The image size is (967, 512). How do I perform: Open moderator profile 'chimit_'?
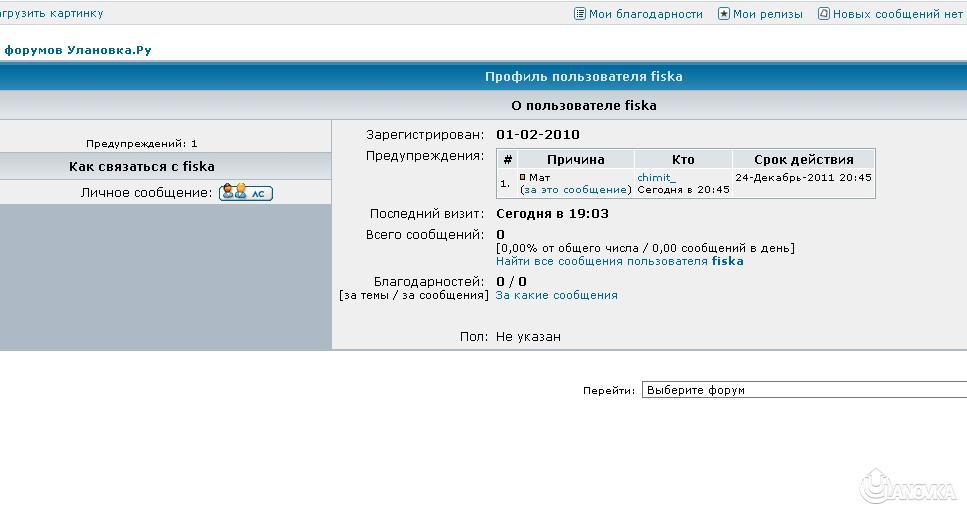(656, 178)
